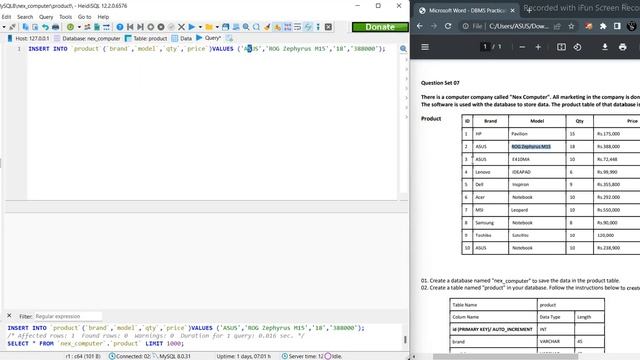Zoom in the PDF with the plus button
This screenshot has width=640, height=360.
(x=538, y=47)
